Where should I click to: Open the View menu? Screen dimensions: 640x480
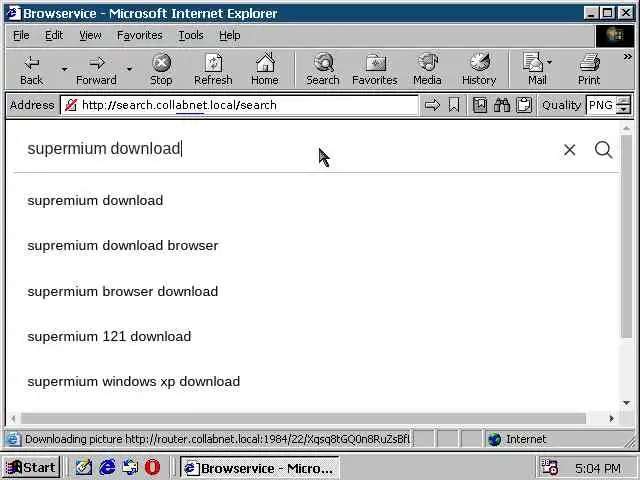pyautogui.click(x=90, y=36)
